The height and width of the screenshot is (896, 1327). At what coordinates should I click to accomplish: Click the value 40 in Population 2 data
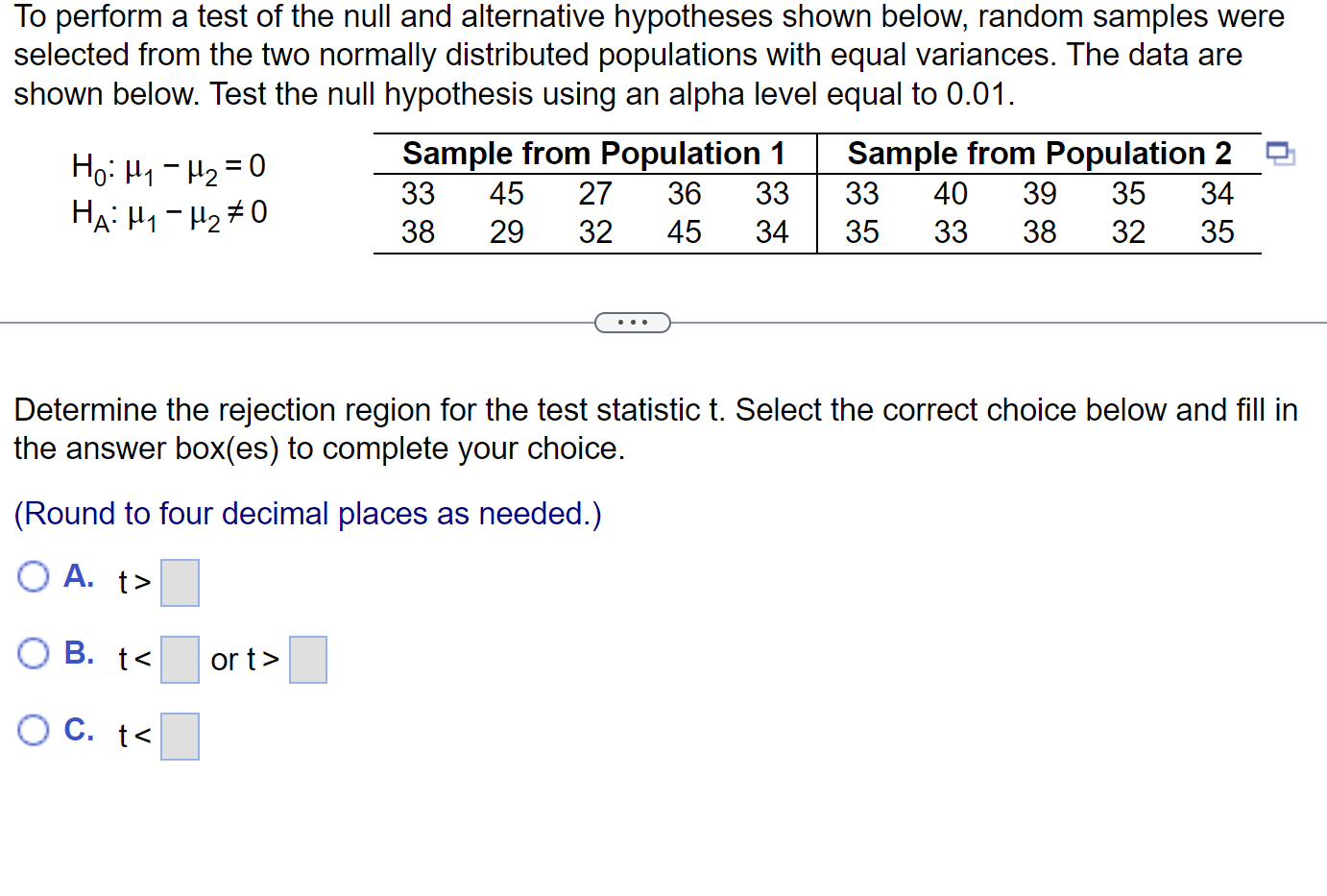tap(951, 193)
